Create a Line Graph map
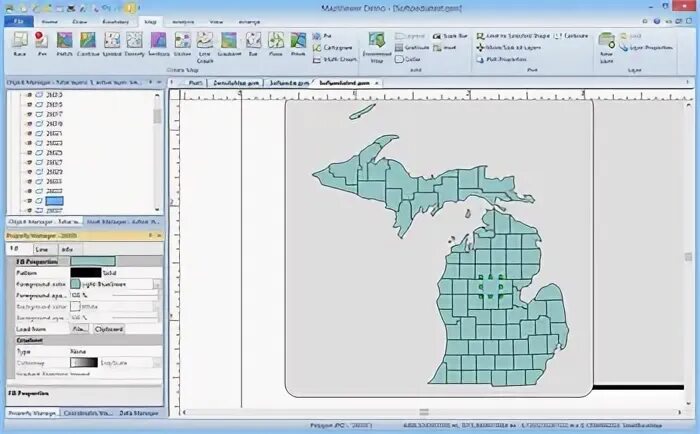Image resolution: width=700 pixels, height=434 pixels. click(x=204, y=47)
